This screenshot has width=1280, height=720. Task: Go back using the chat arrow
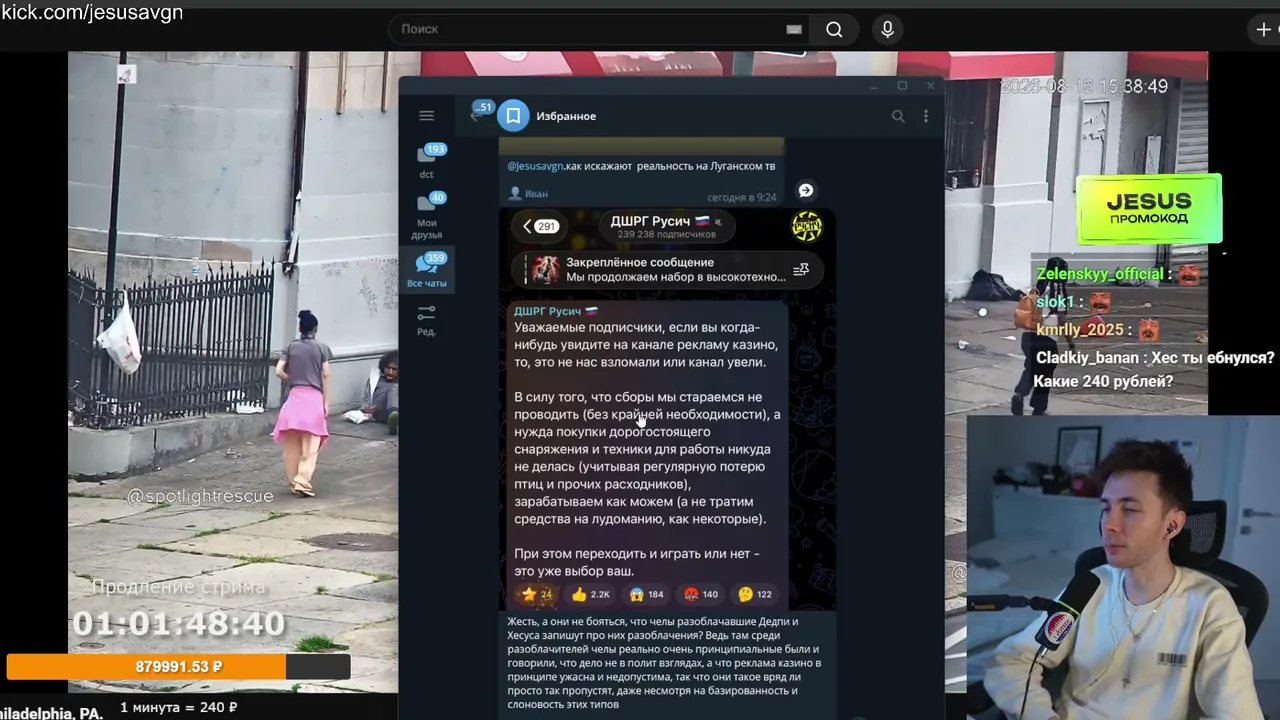pyautogui.click(x=476, y=115)
